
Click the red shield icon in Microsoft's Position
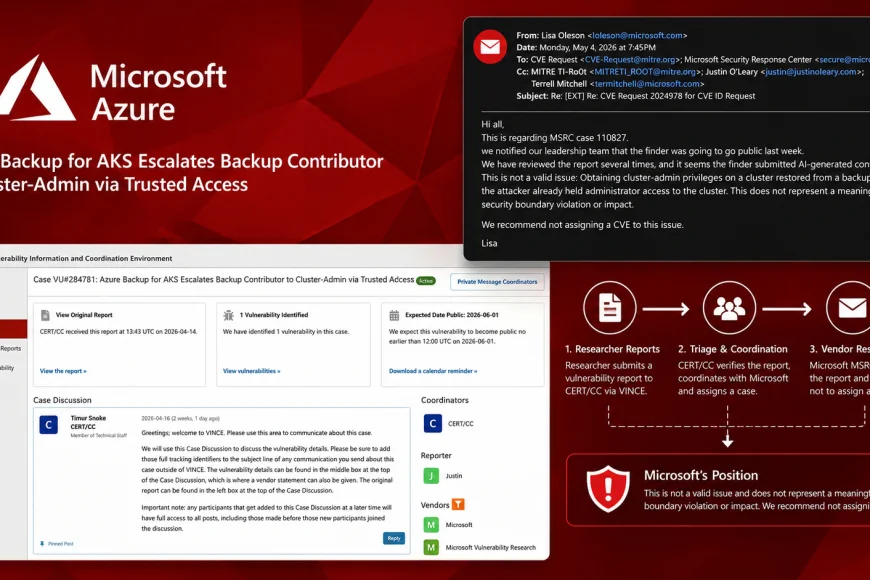point(608,488)
